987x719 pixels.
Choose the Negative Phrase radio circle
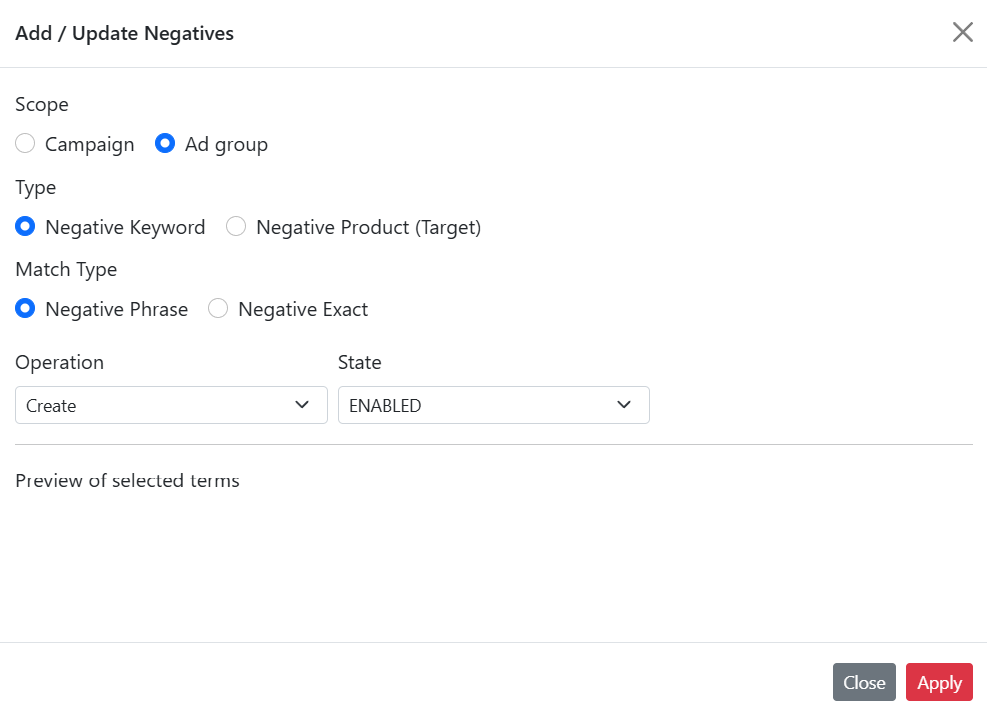(26, 309)
